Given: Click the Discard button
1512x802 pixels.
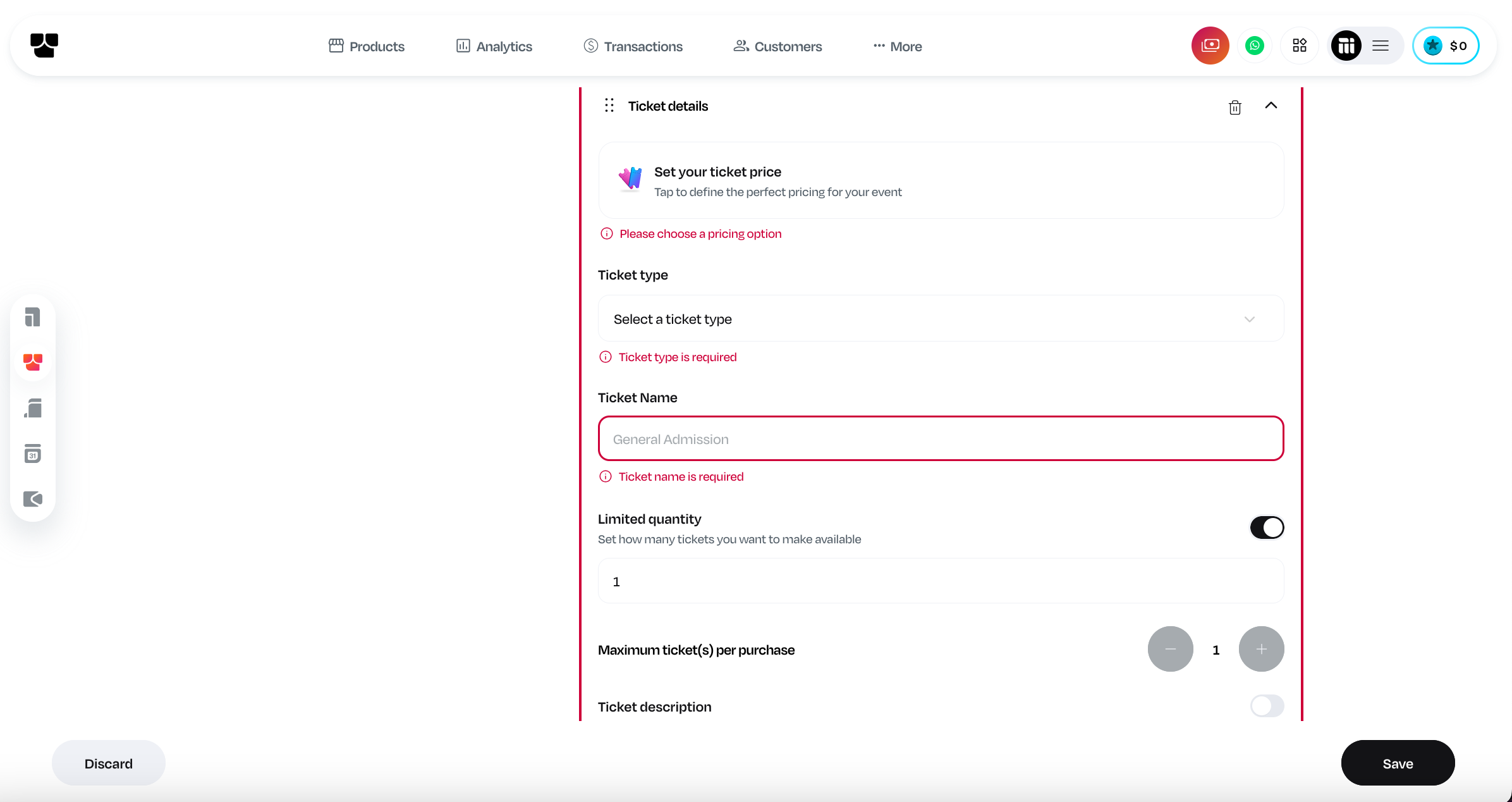Looking at the screenshot, I should pos(109,763).
